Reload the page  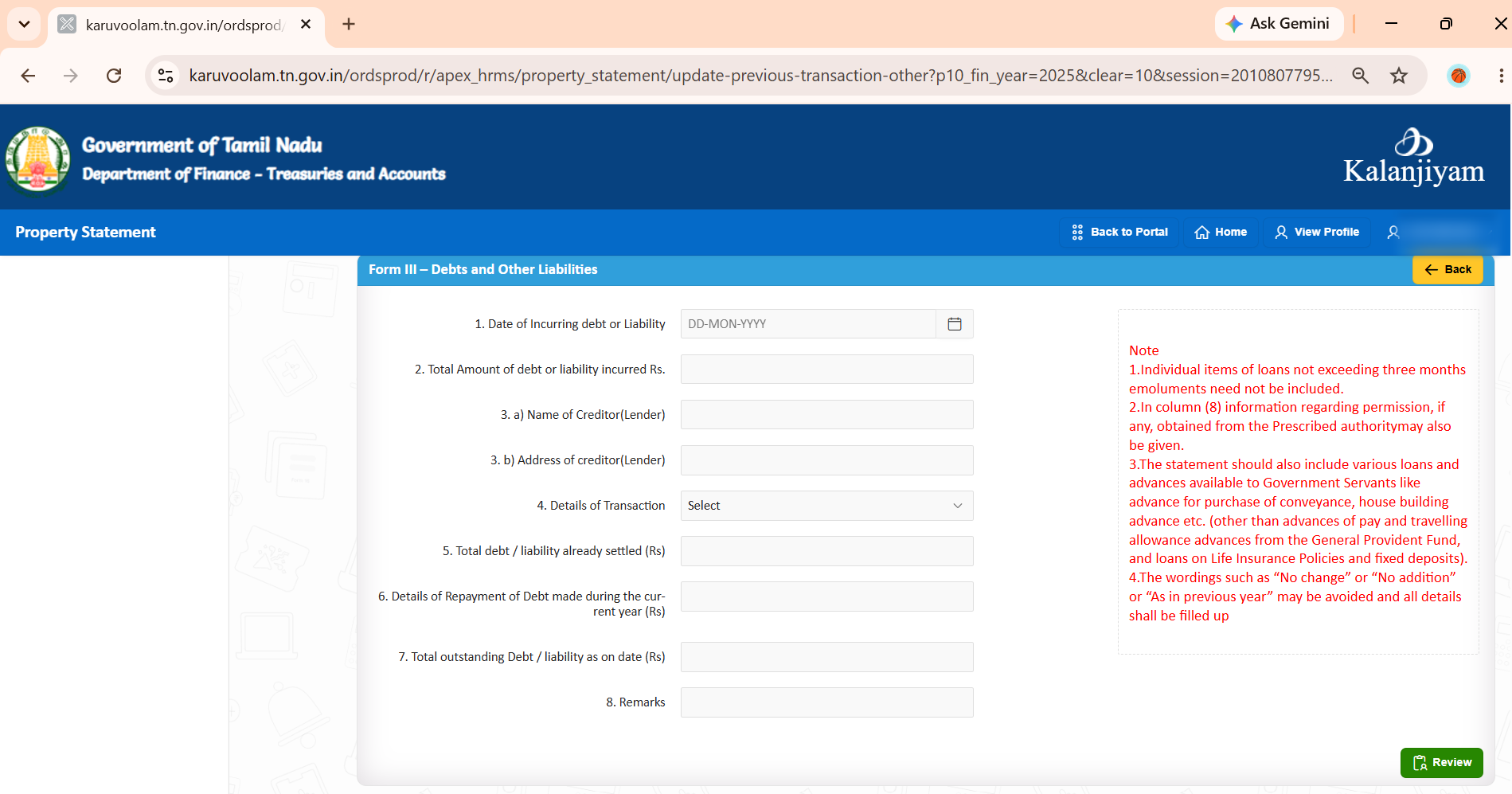pos(114,76)
